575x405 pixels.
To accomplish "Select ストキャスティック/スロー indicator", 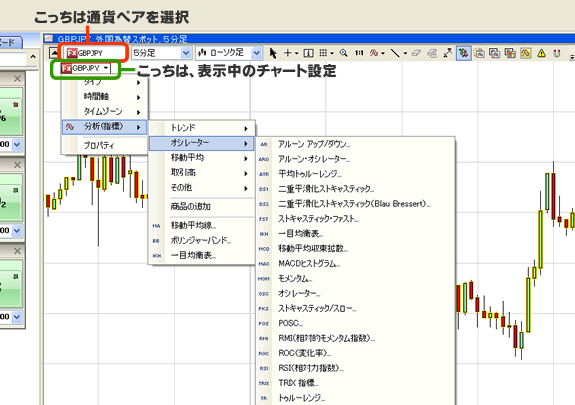I will (356, 309).
